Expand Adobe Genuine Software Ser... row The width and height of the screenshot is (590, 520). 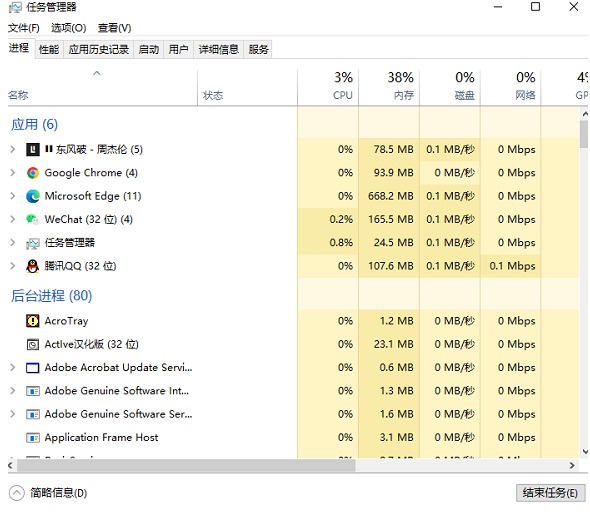[x=13, y=414]
